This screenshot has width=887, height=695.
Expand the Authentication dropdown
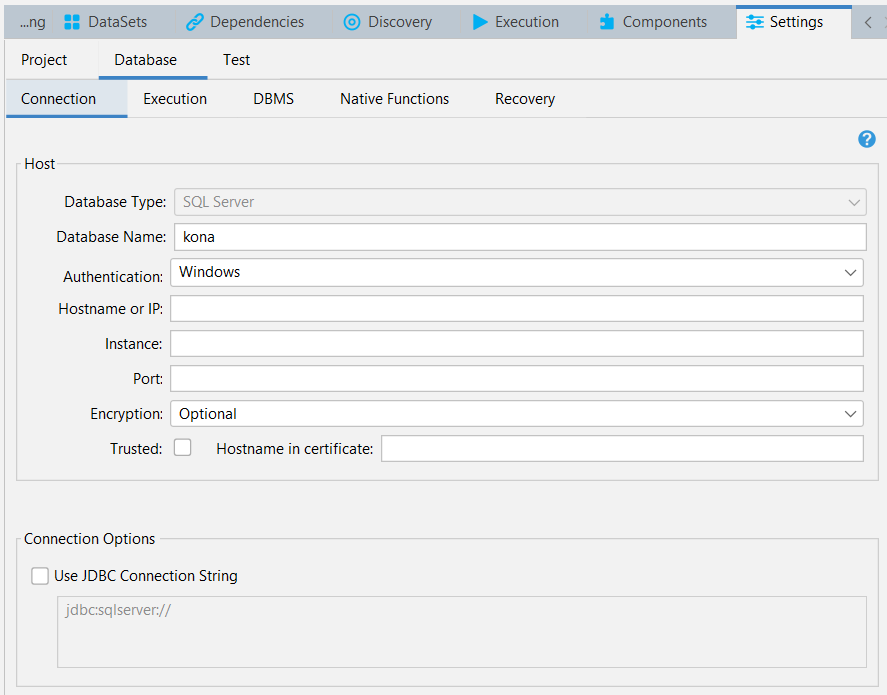click(x=516, y=273)
